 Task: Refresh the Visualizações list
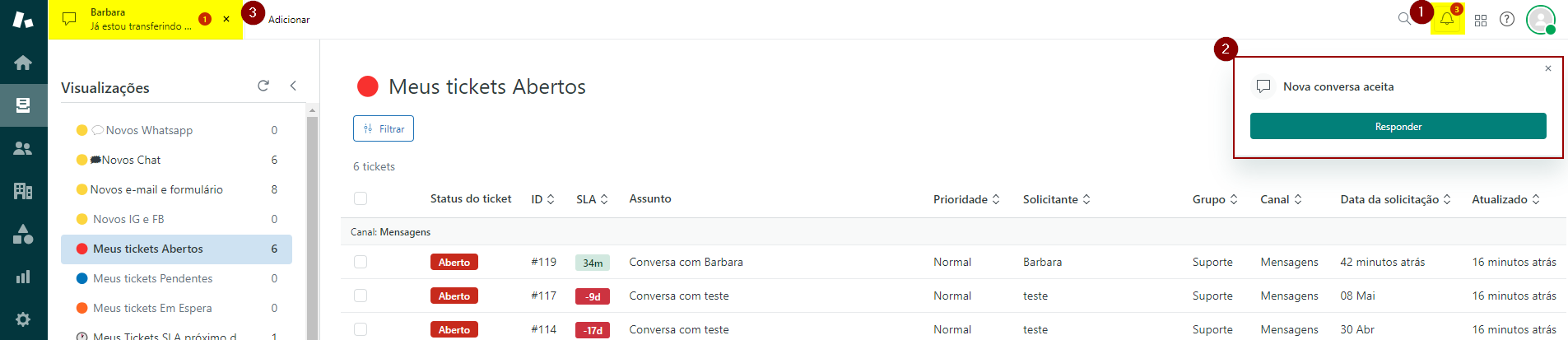(263, 86)
